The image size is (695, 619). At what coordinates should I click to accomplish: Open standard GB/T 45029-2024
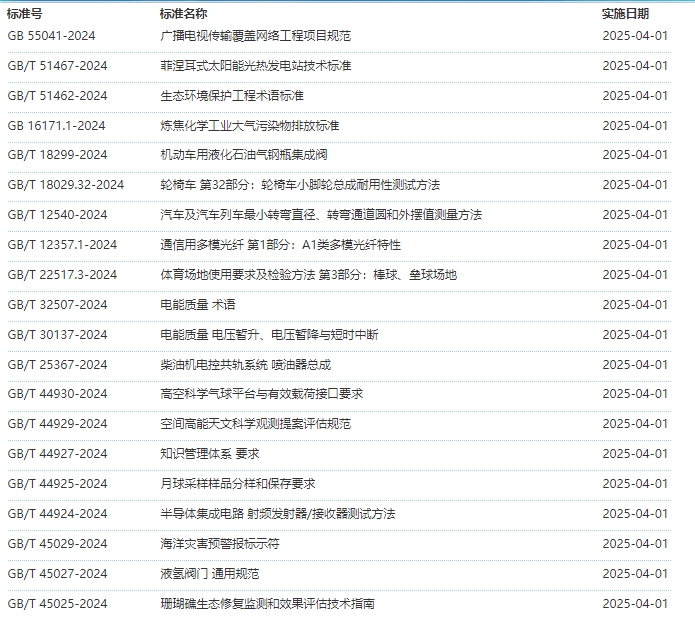point(57,544)
